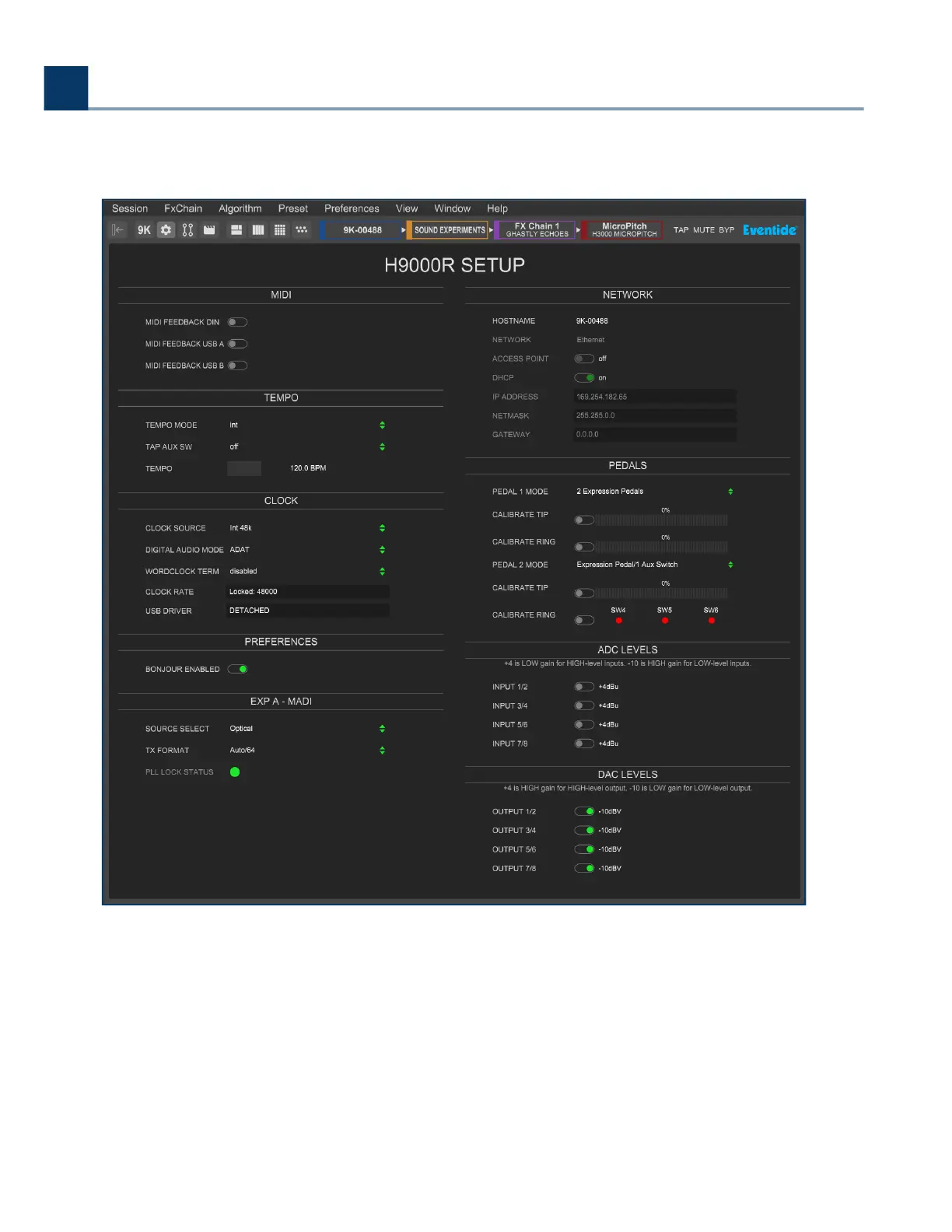The width and height of the screenshot is (952, 1232).
Task: Open the Pedal 1 Mode dropdown
Action: (730, 492)
